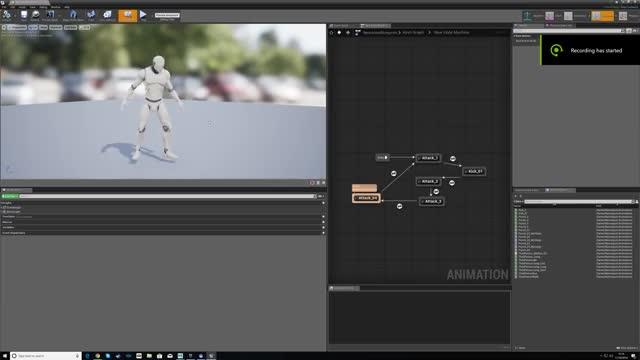Click the orange highlighted Preview toolbar icon
Image resolution: width=640 pixels, height=360 pixels.
[128, 16]
